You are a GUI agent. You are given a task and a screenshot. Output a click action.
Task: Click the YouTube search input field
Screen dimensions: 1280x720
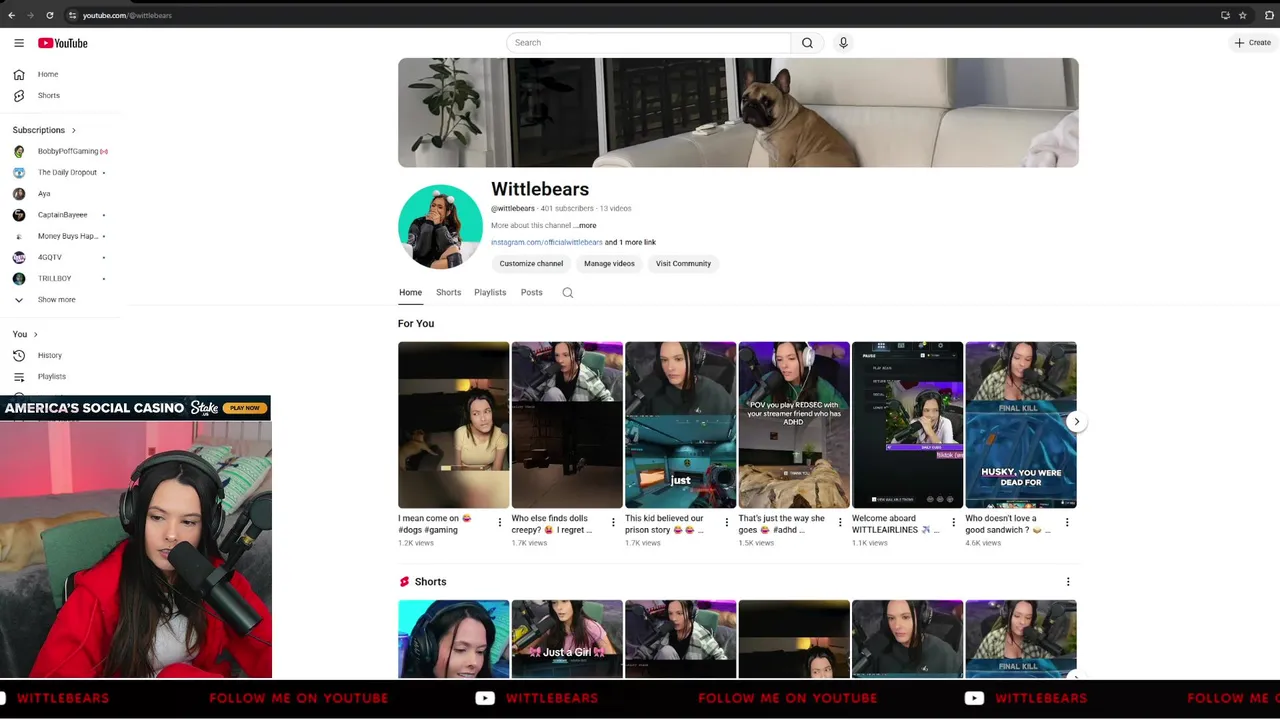648,43
